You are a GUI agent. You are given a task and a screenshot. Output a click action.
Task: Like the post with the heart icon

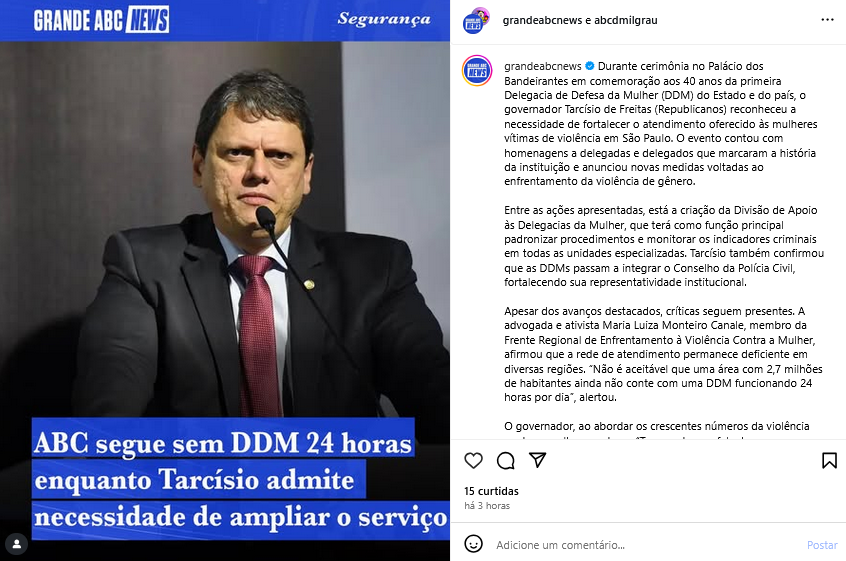[x=473, y=461]
